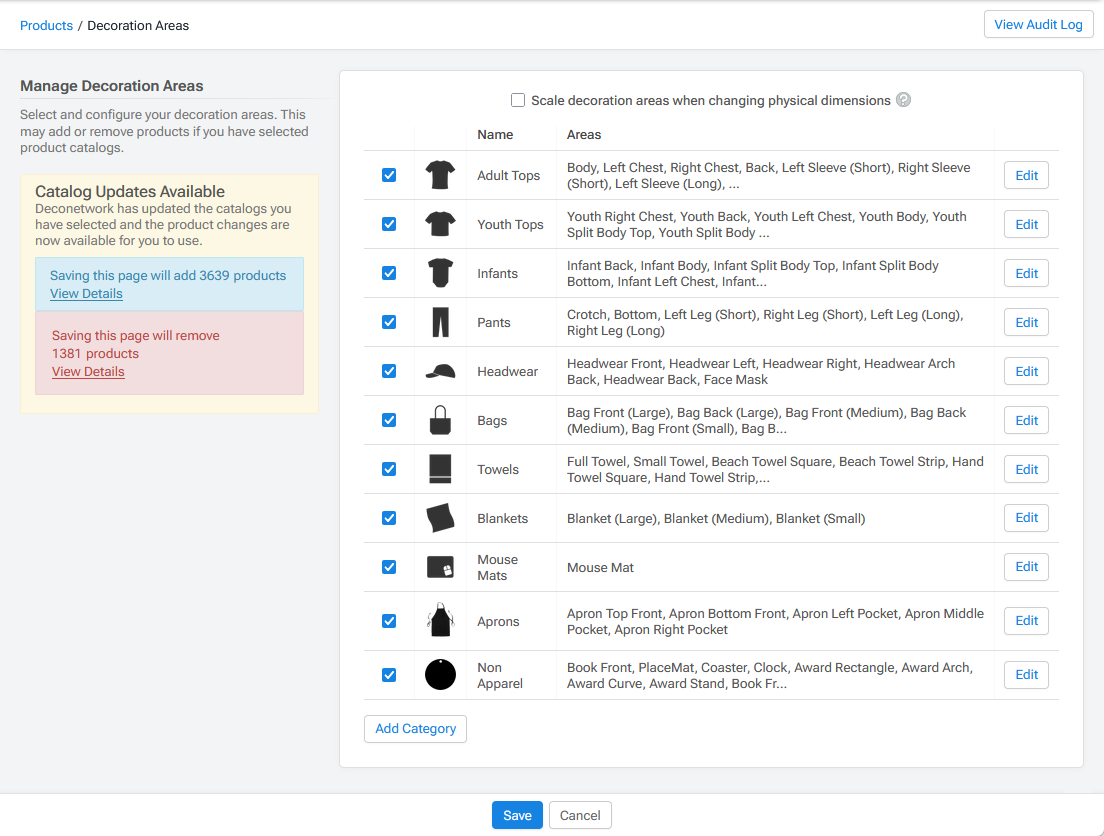Deselect the Towels category checkbox
This screenshot has width=1104, height=836.
pyautogui.click(x=389, y=469)
